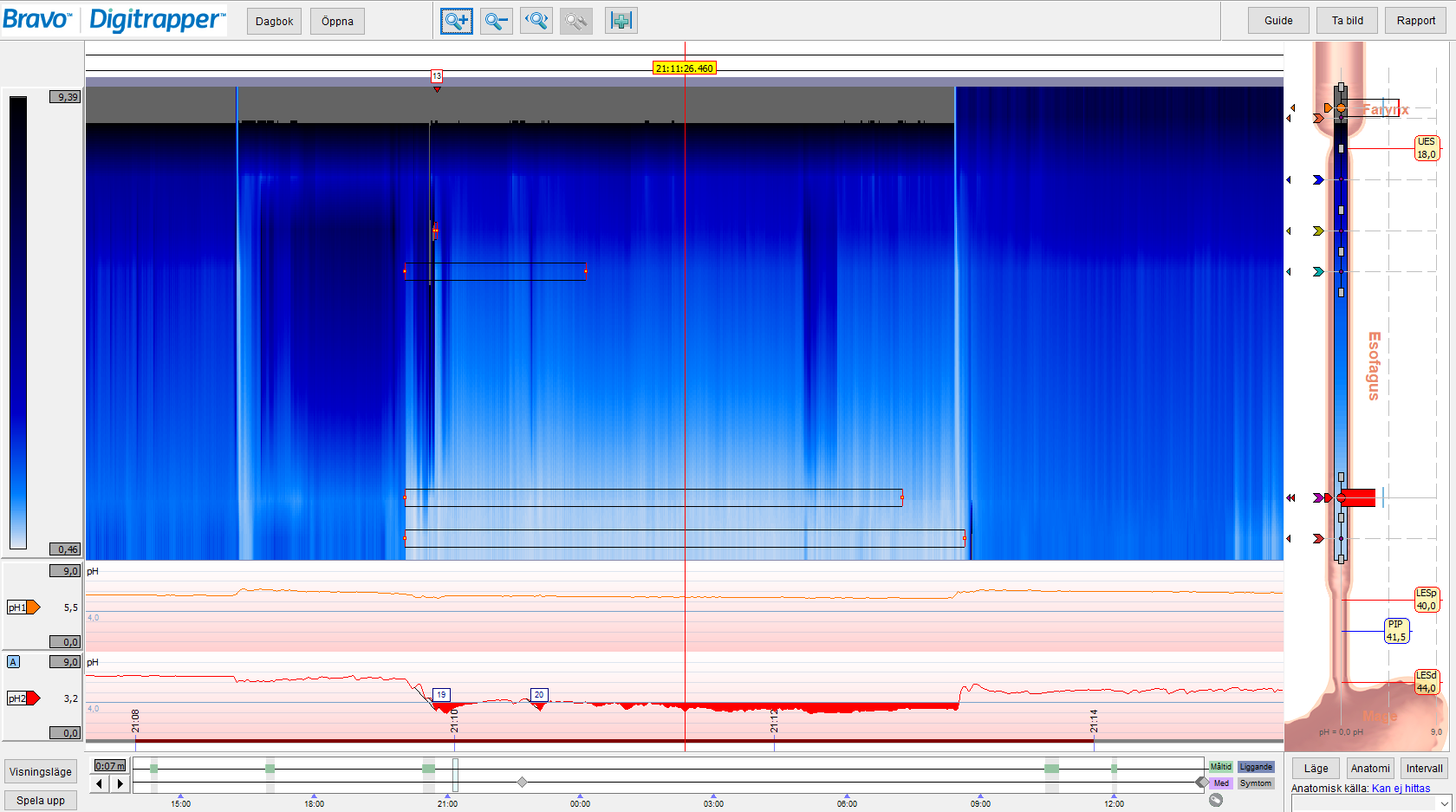Click the purple sensor chevron beside red bar
Viewport: 1456px width, 812px height.
1318,498
